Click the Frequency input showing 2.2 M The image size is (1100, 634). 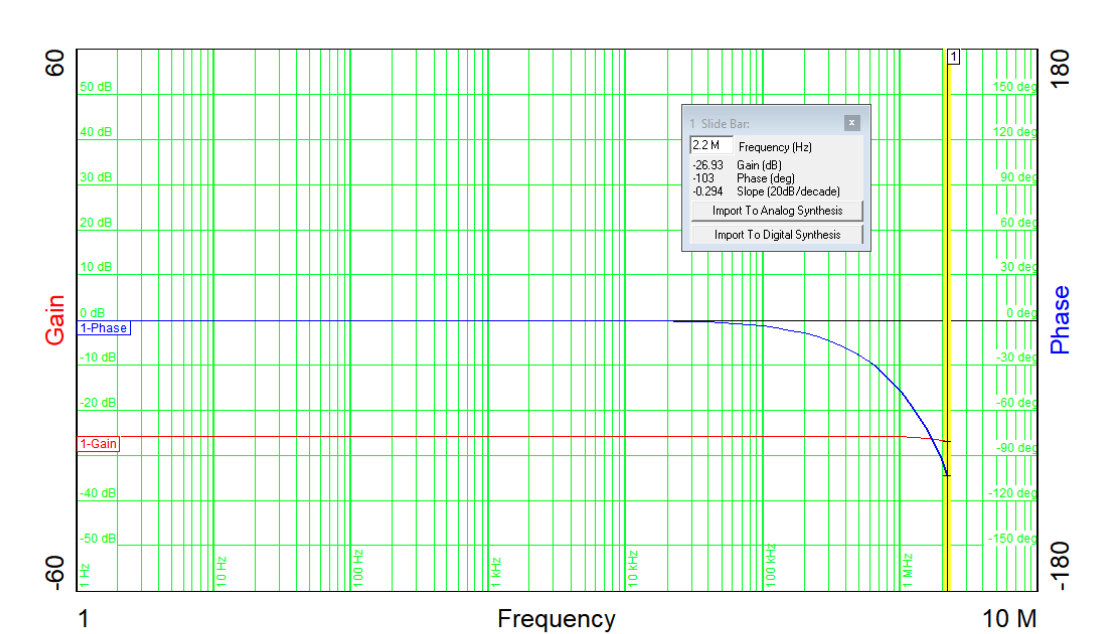712,146
